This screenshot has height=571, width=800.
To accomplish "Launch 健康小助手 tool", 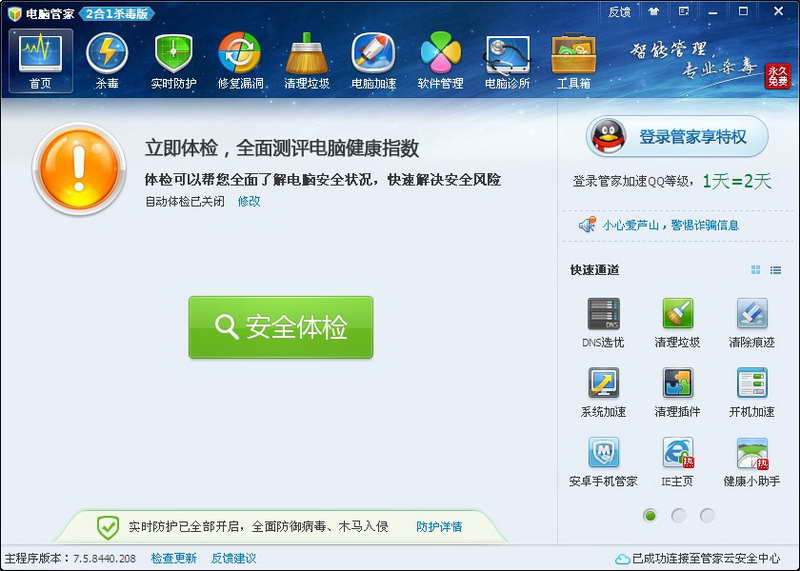I will pyautogui.click(x=752, y=462).
